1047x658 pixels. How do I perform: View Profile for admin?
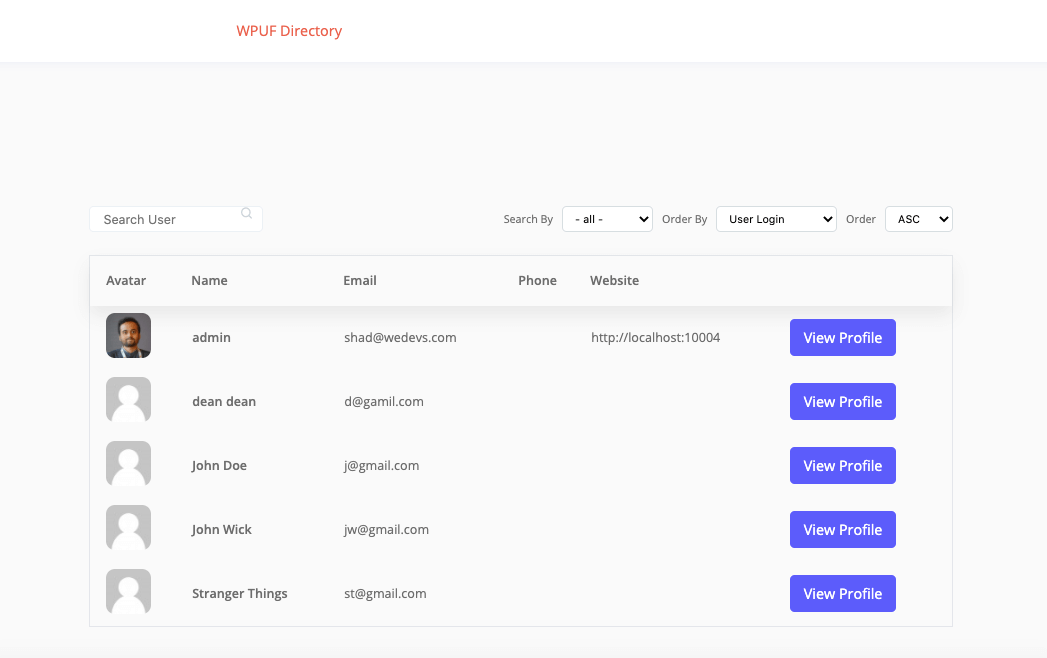tap(843, 337)
